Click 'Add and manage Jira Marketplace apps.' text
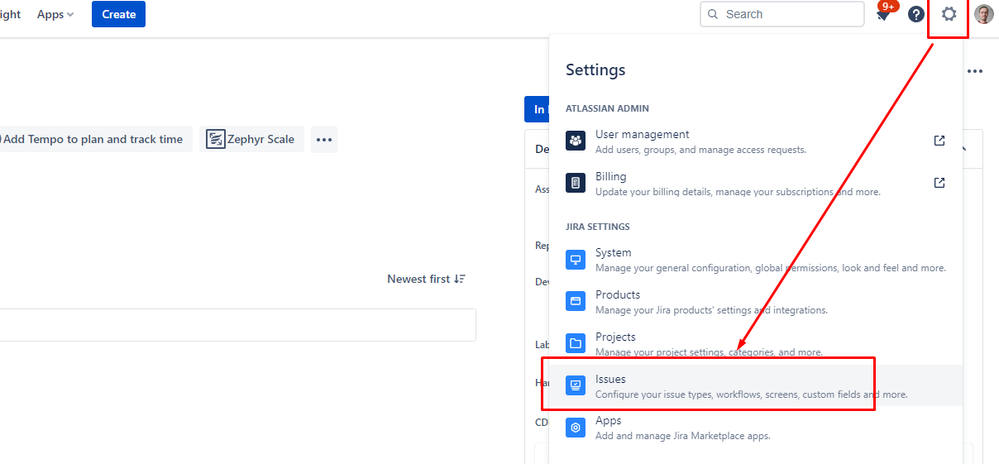999x464 pixels. [683, 436]
